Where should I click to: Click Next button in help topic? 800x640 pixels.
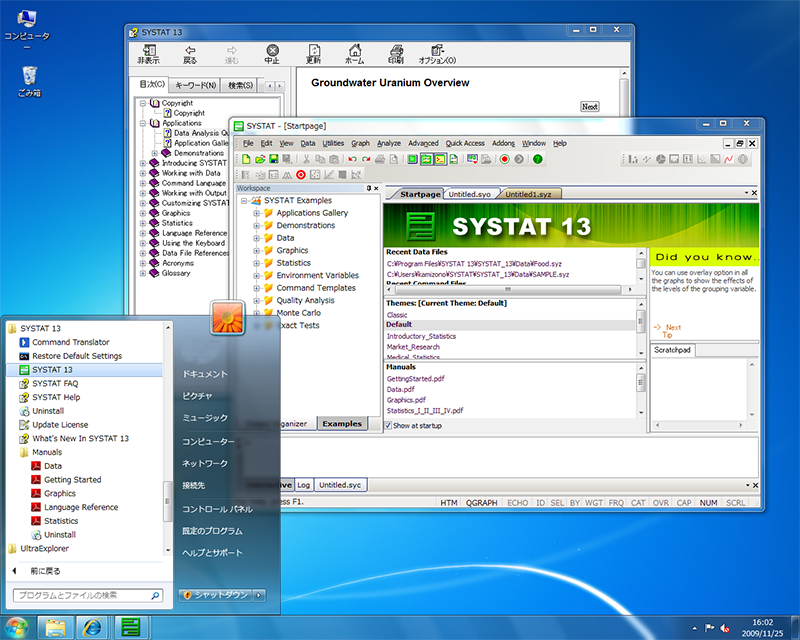coord(590,107)
